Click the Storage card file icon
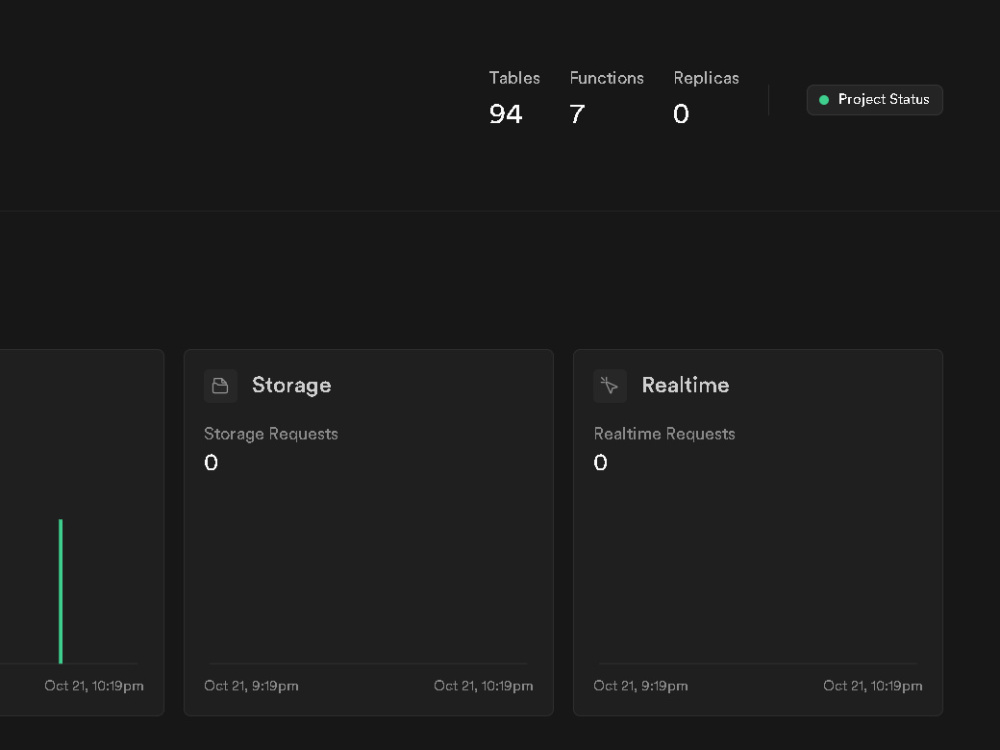This screenshot has height=750, width=1000. (x=221, y=386)
